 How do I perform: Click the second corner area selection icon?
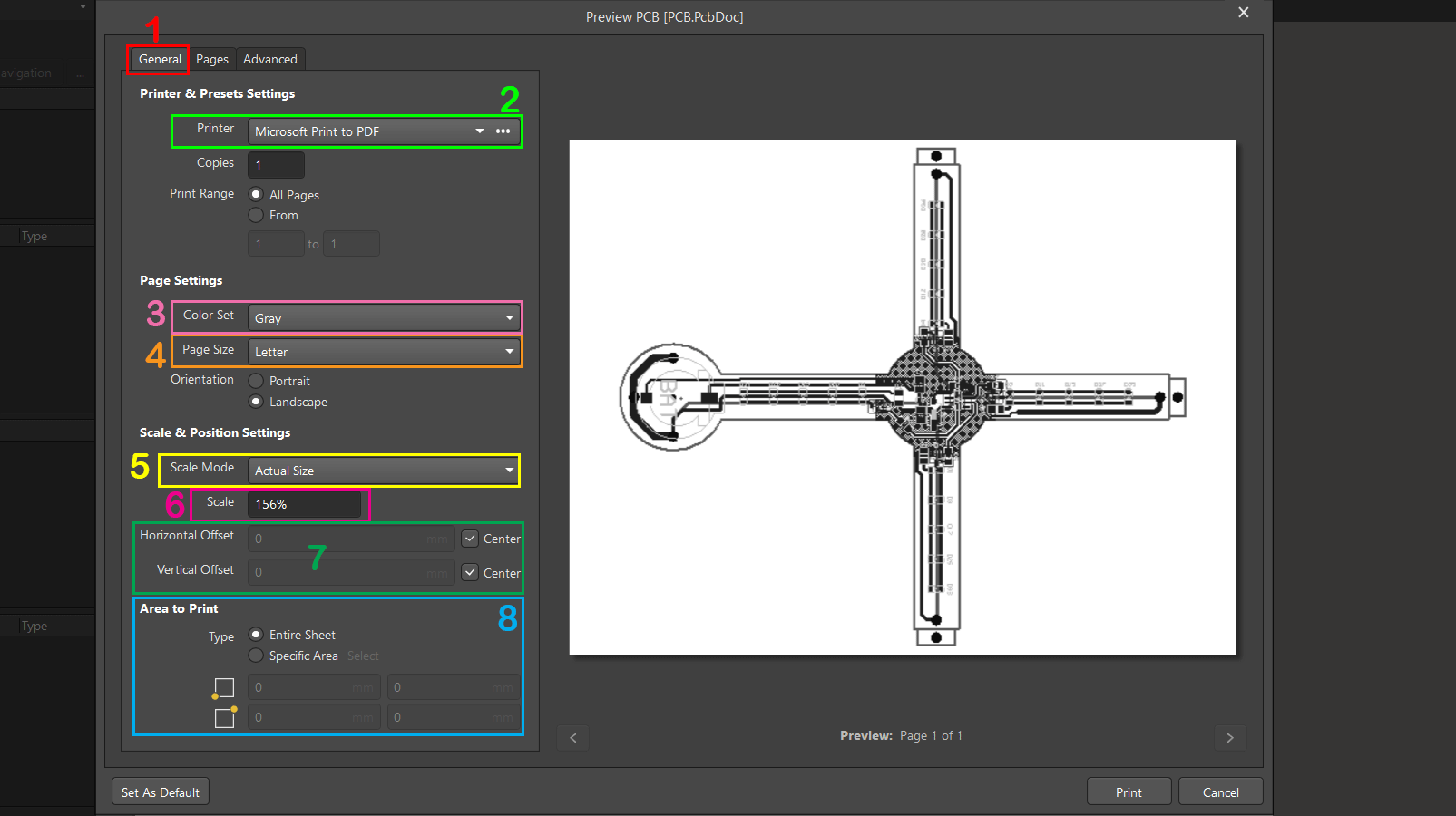[224, 717]
